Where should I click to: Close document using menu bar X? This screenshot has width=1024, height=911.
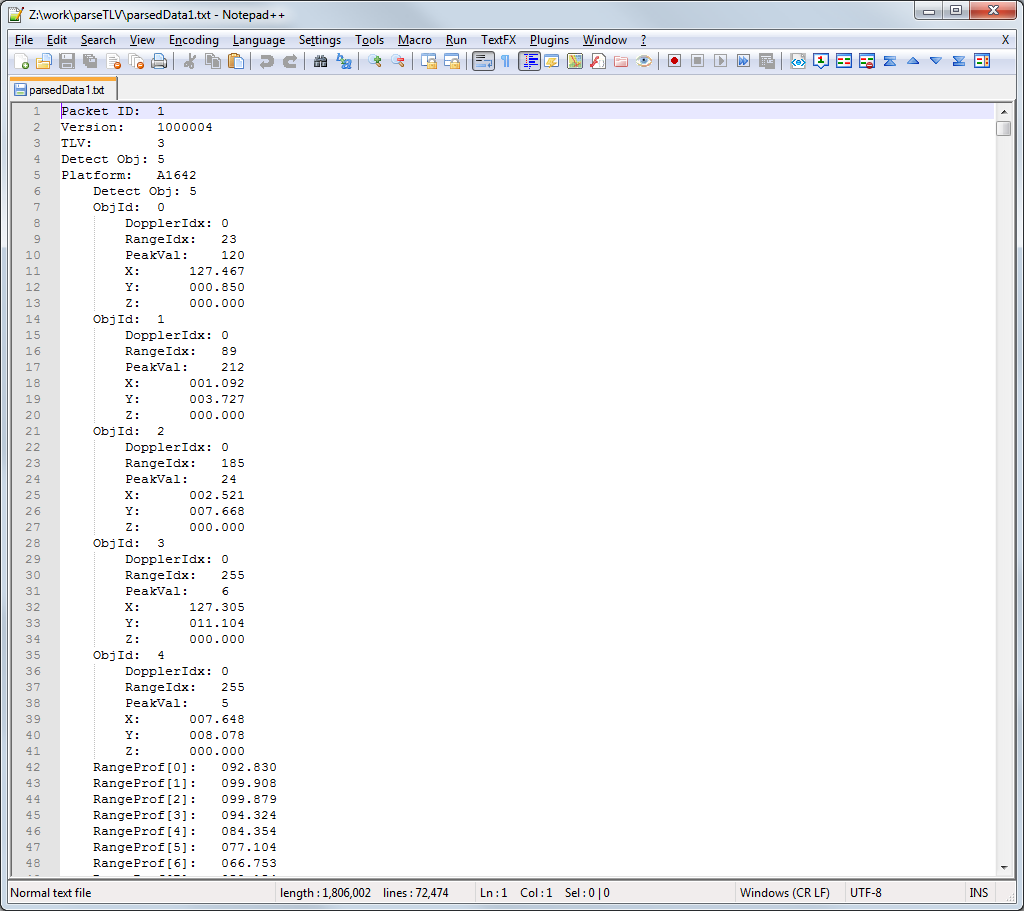(x=1005, y=40)
